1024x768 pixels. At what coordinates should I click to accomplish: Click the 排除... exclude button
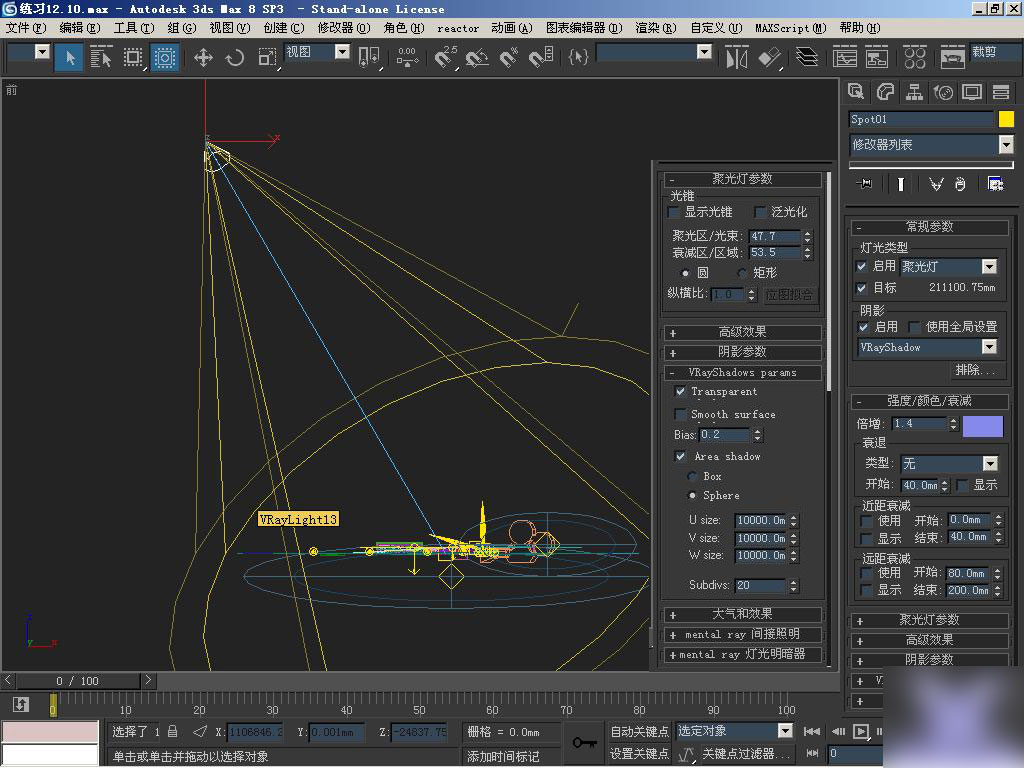point(975,370)
